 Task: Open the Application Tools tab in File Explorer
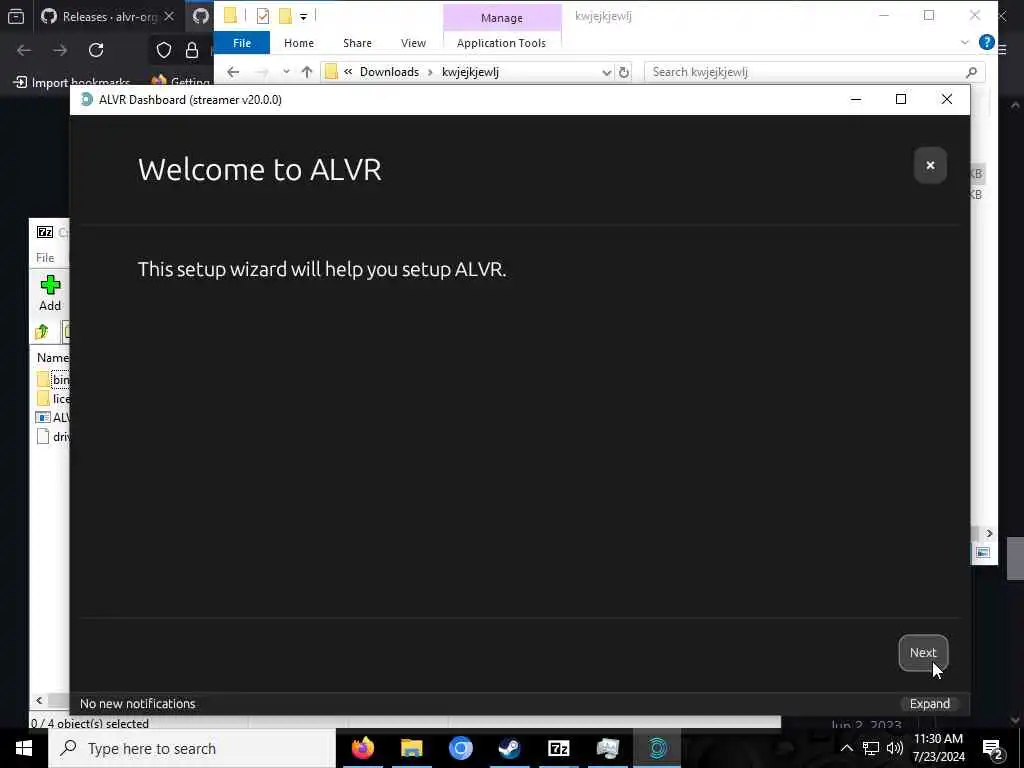pos(501,43)
